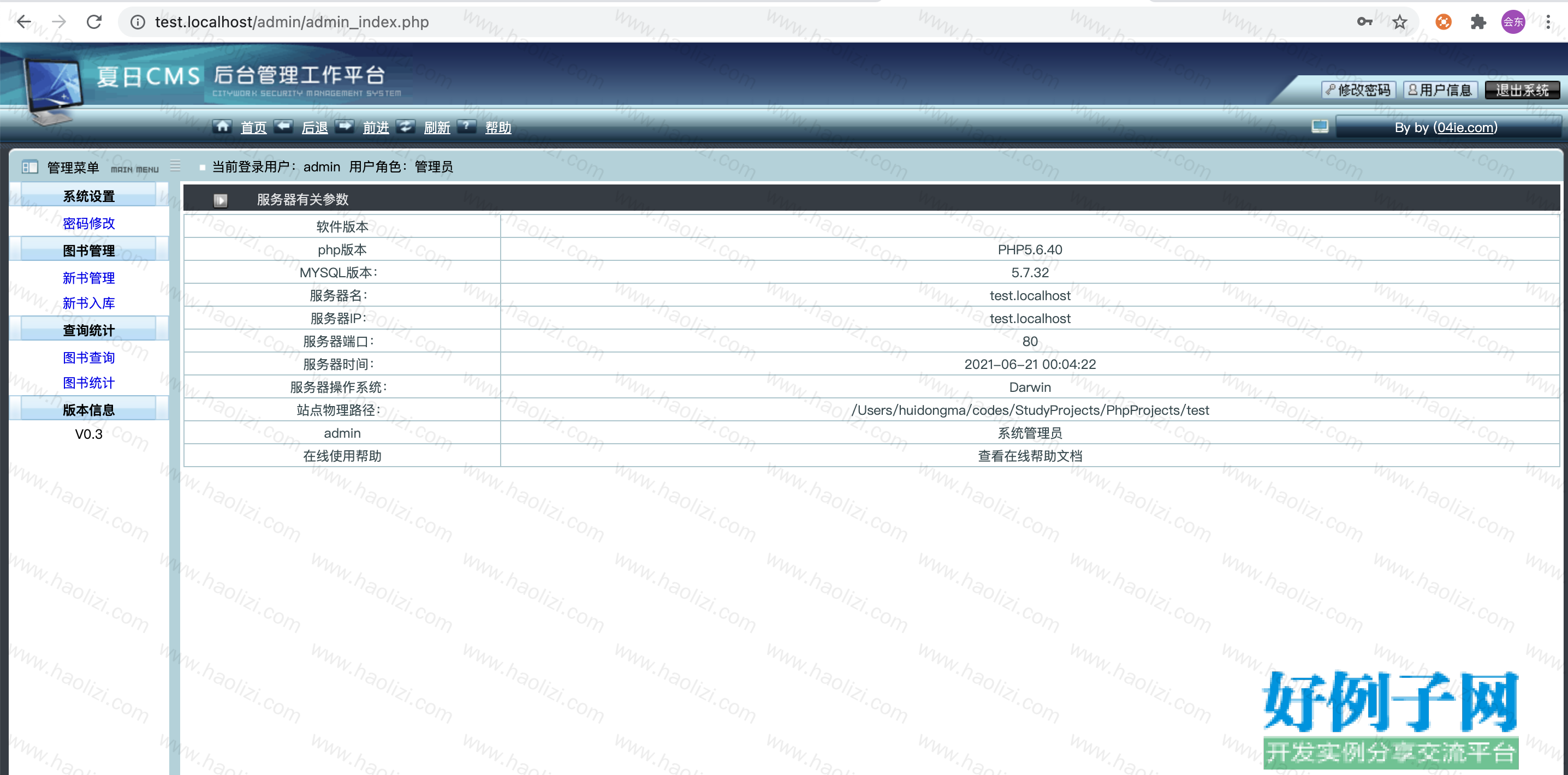1568x775 pixels.
Task: Click the php版本 row label
Action: (x=342, y=249)
